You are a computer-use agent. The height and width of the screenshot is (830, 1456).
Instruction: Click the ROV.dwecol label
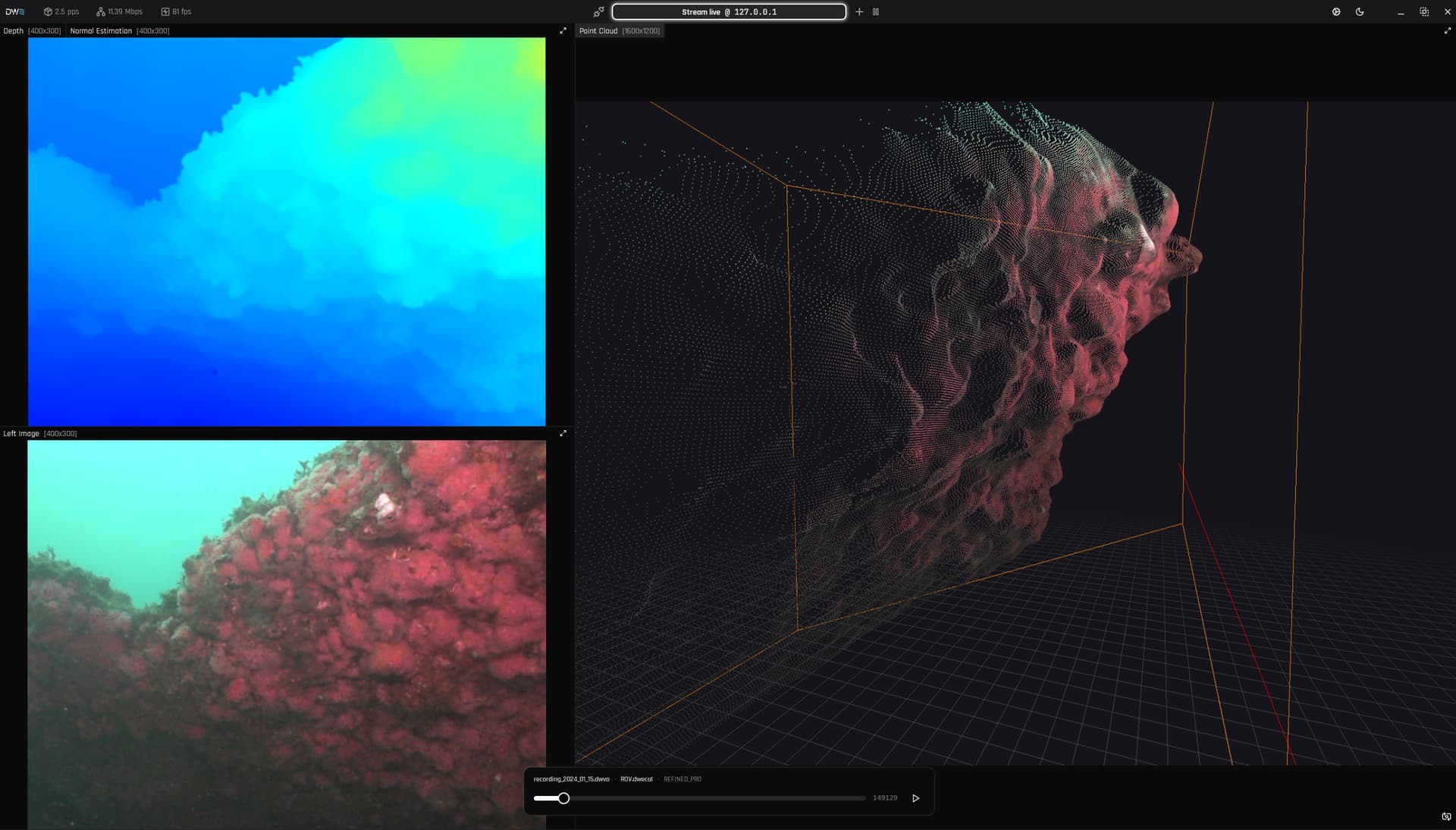click(636, 779)
